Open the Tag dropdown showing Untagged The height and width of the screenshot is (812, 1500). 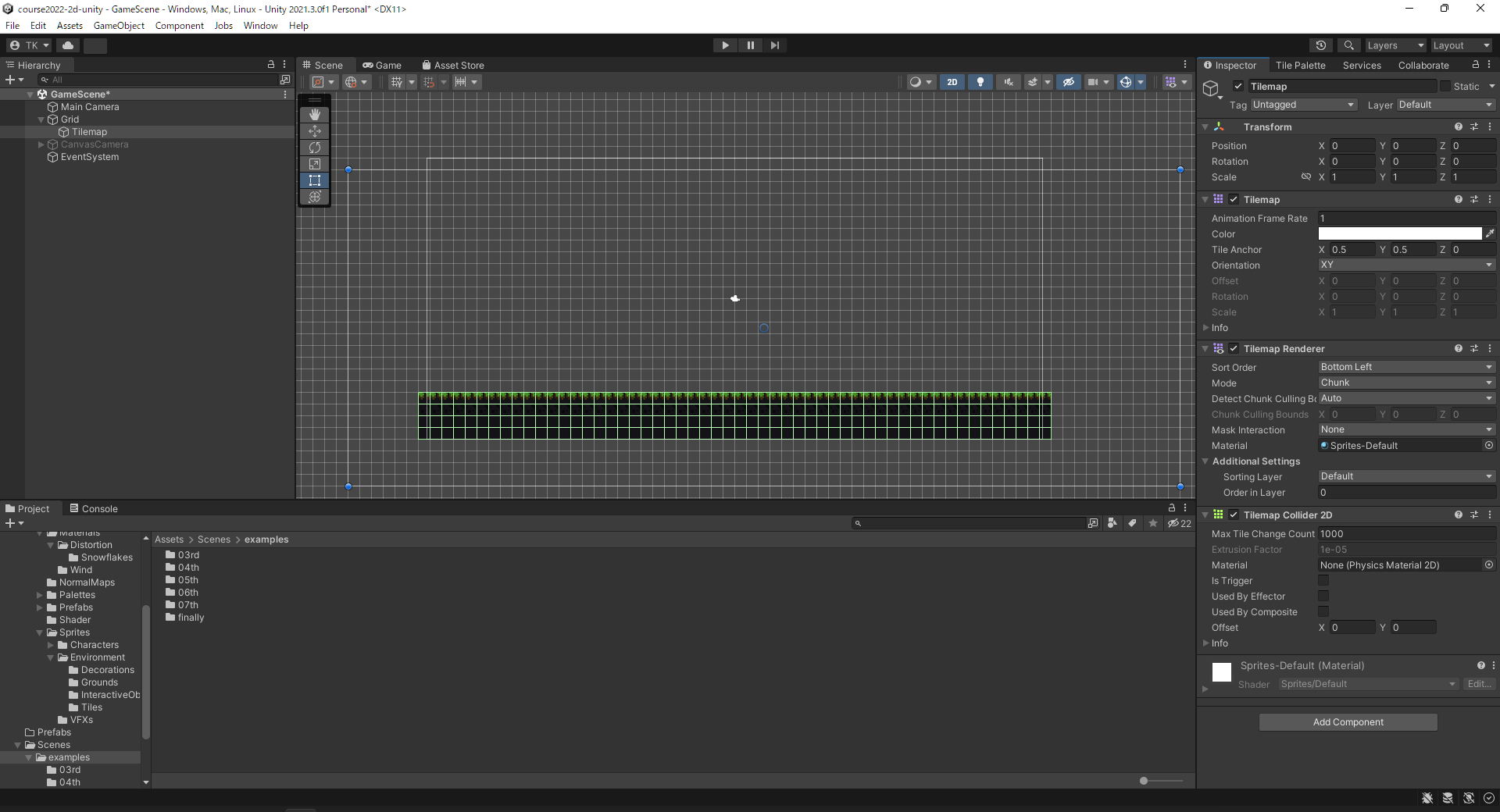point(1303,105)
